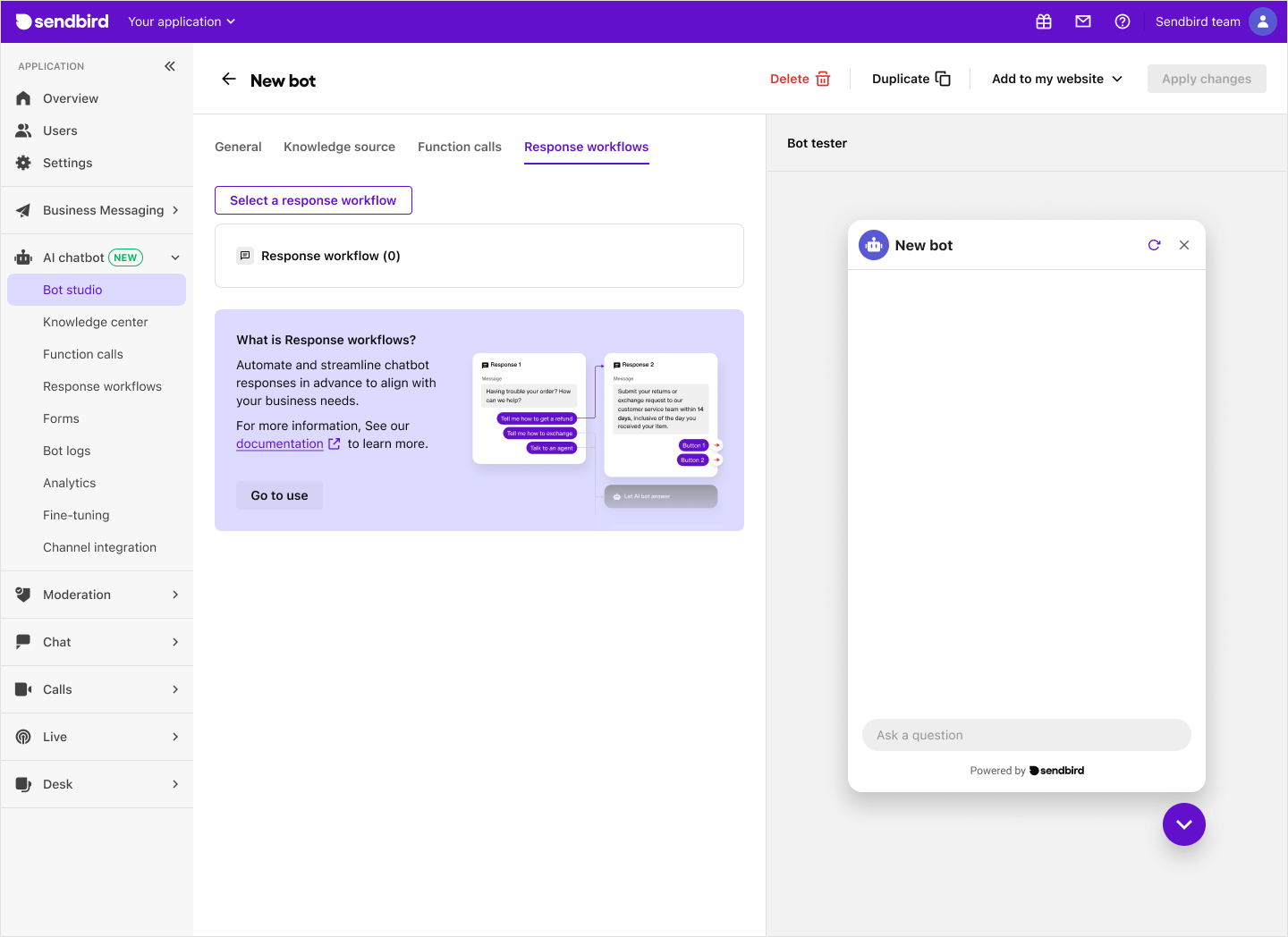1288x937 pixels.
Task: Click the user avatar icon
Action: point(1262,21)
